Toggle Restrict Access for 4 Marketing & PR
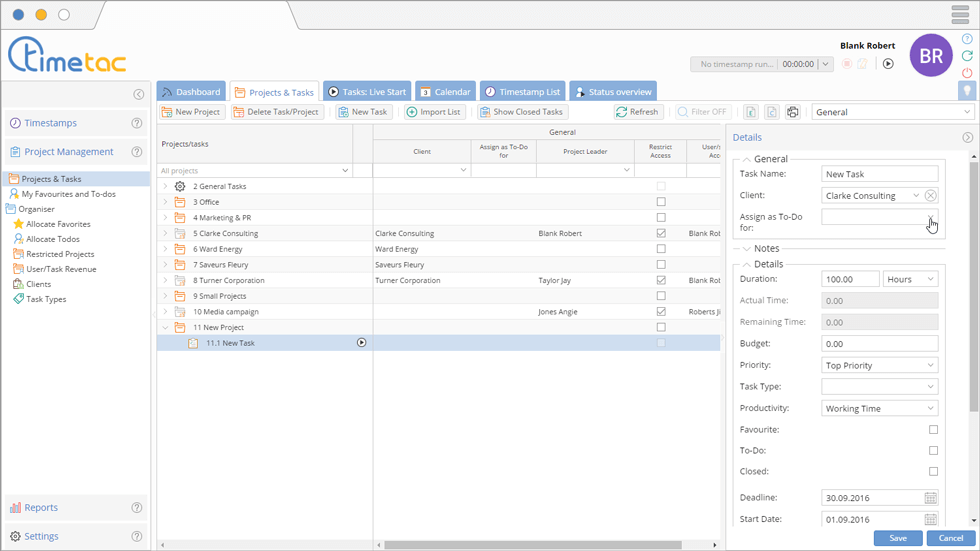Image resolution: width=980 pixels, height=551 pixels. [x=661, y=217]
